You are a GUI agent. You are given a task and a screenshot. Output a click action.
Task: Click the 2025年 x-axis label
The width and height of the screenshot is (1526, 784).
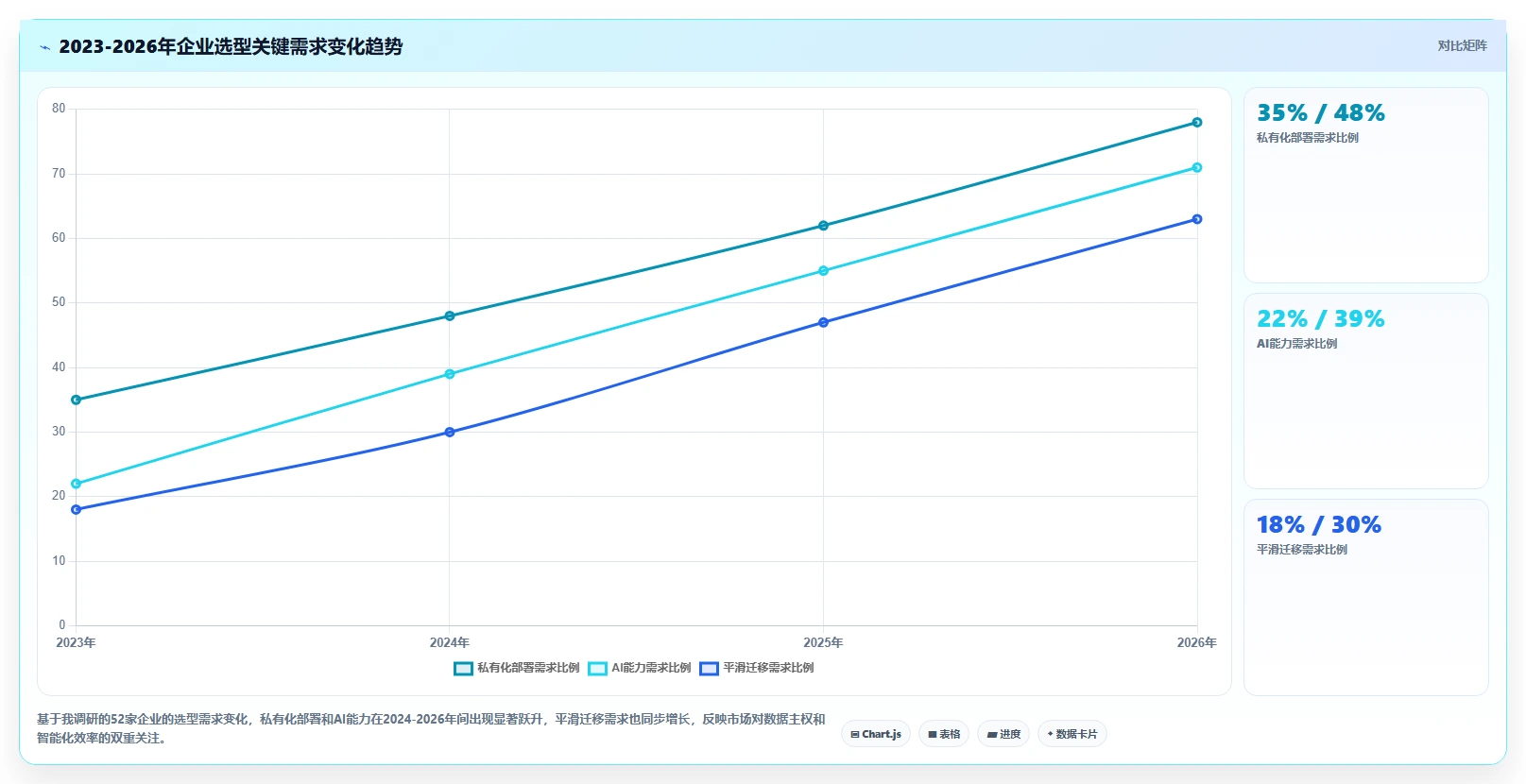823,642
